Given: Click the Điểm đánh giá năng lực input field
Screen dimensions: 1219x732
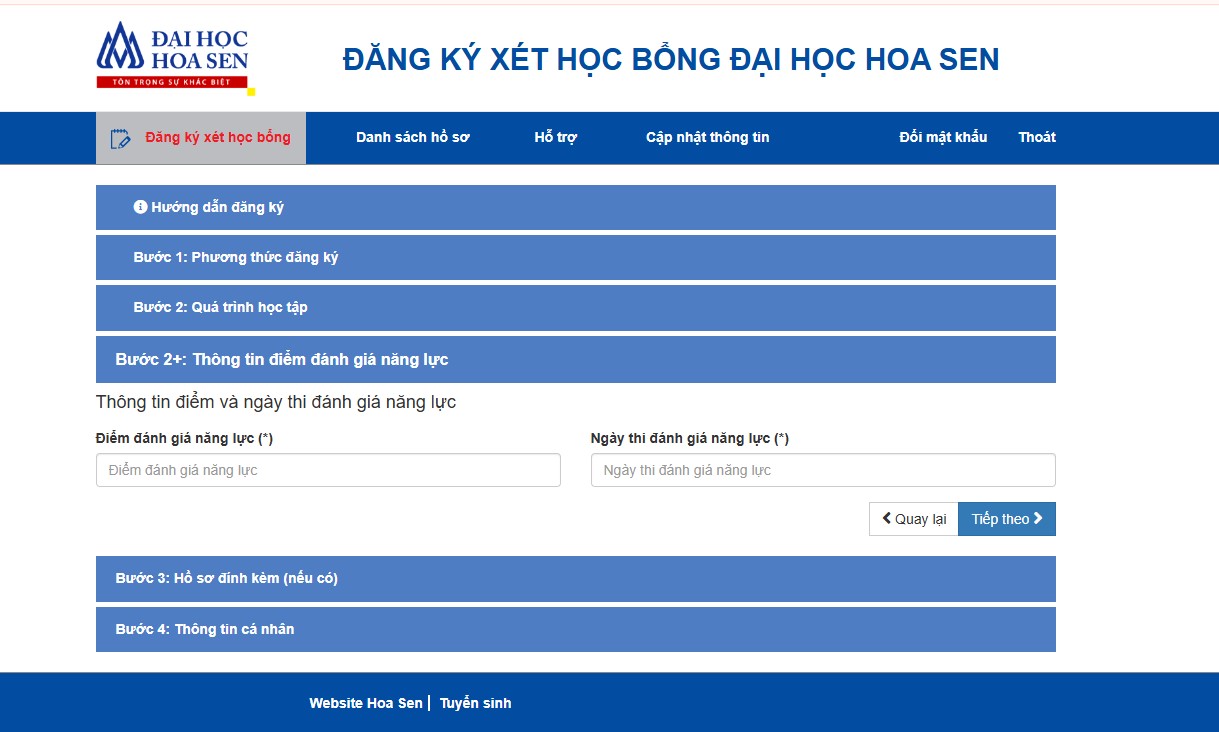Looking at the screenshot, I should [328, 469].
